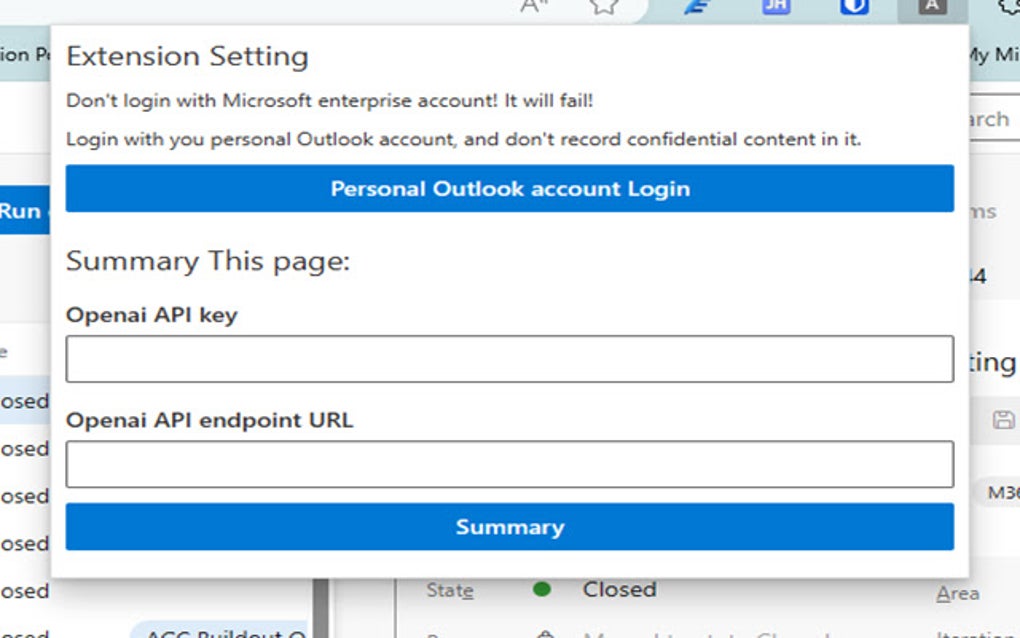Viewport: 1020px width, 638px height.
Task: Click the search box at right edge
Action: 993,120
